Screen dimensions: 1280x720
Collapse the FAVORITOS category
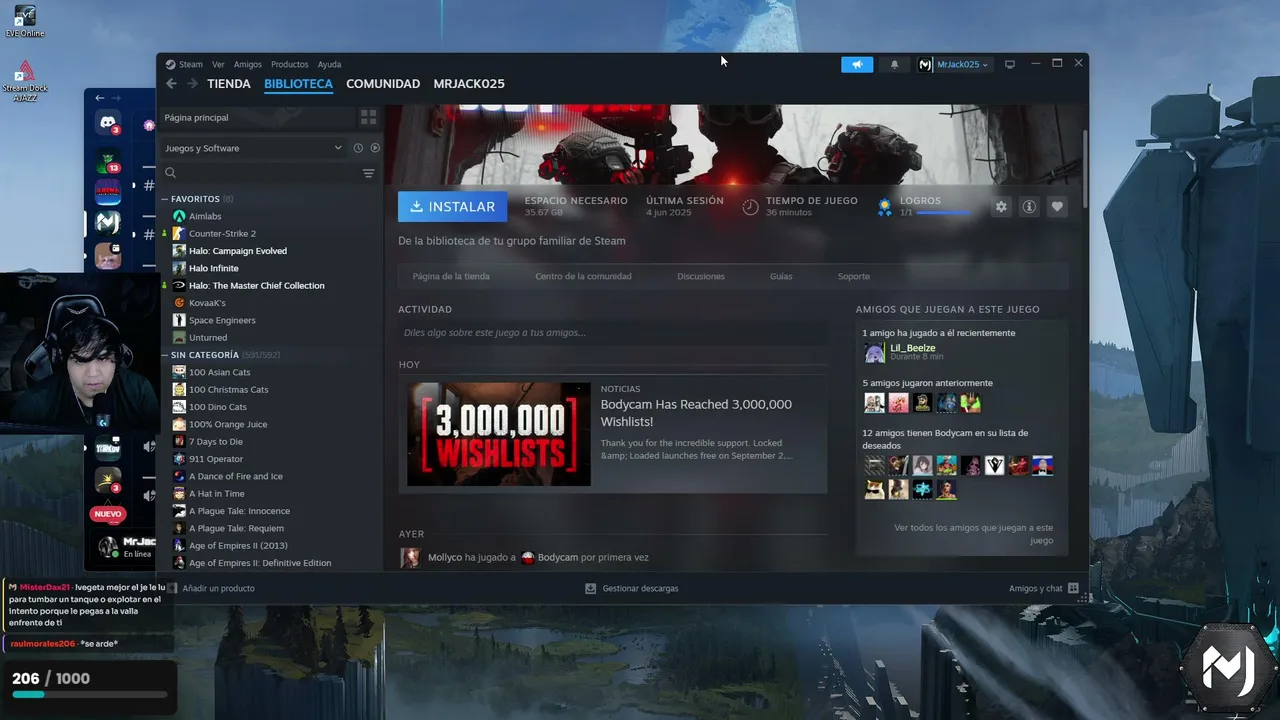pyautogui.click(x=165, y=199)
